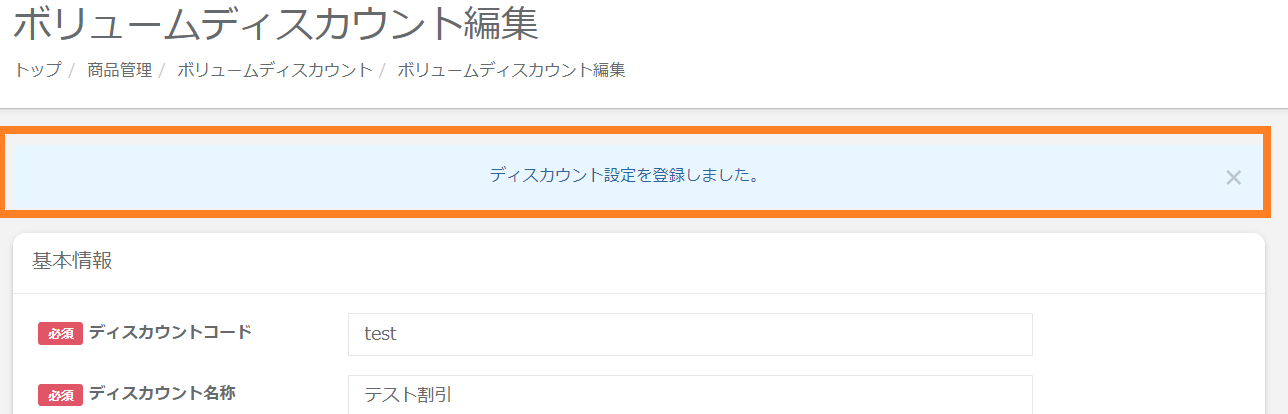
Task: Click the slash separator after トップ
Action: click(71, 70)
